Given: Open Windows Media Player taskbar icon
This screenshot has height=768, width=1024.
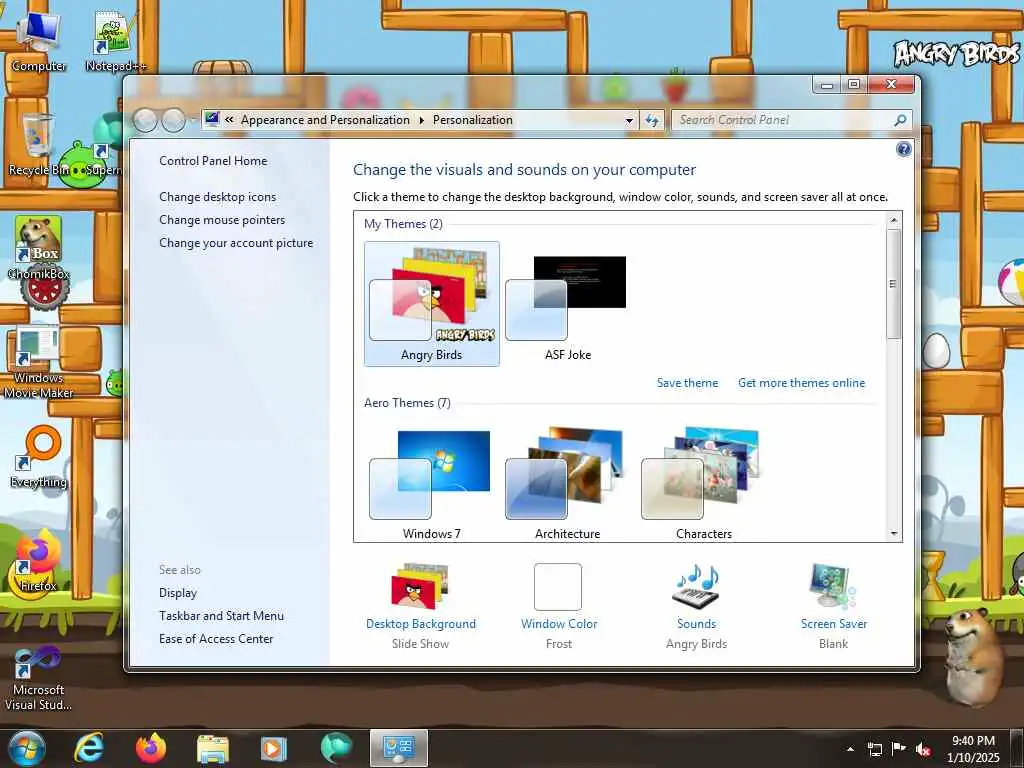Looking at the screenshot, I should [x=274, y=748].
